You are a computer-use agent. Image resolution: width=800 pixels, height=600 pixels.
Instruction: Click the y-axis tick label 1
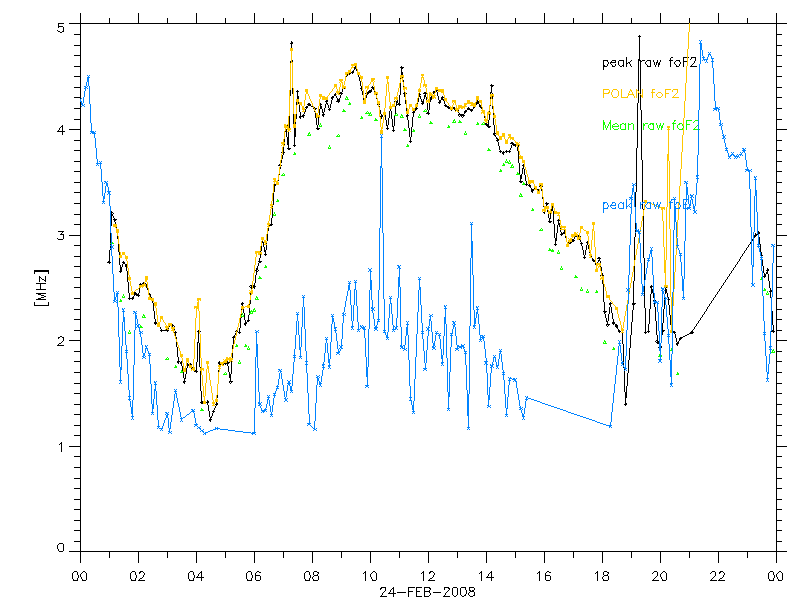pyautogui.click(x=61, y=447)
